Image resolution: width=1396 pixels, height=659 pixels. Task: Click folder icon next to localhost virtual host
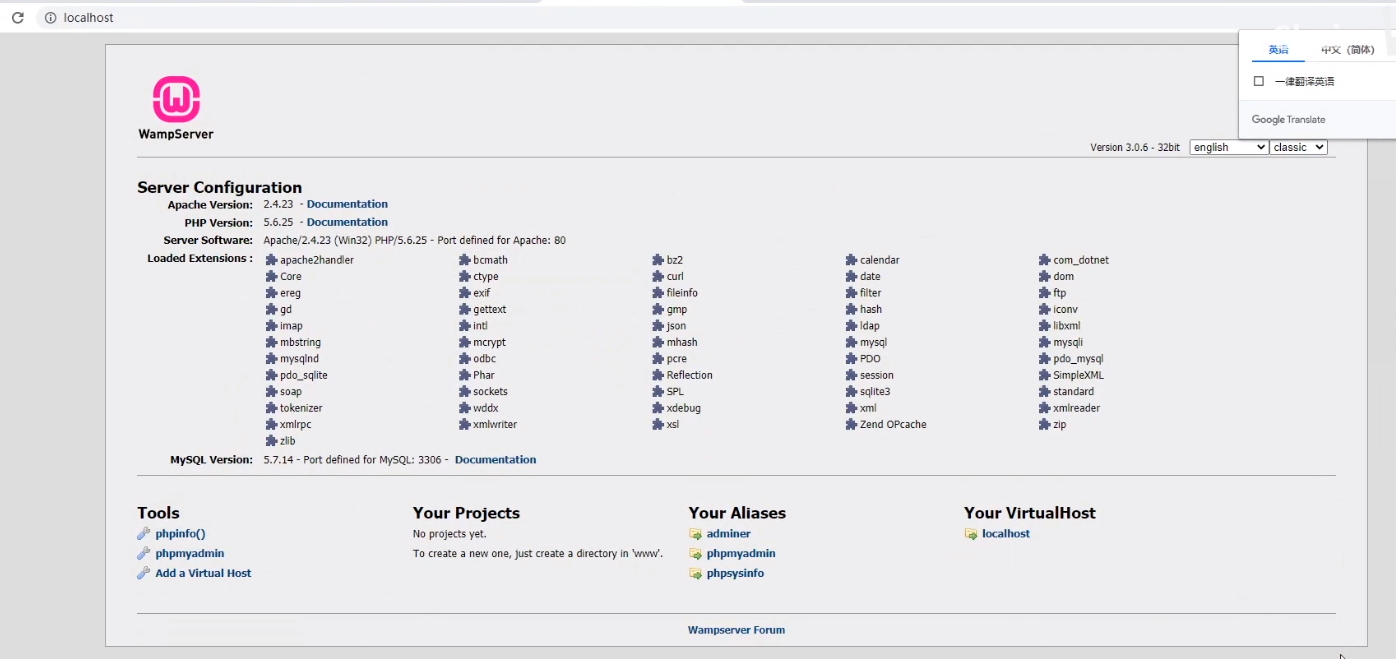[x=971, y=534]
